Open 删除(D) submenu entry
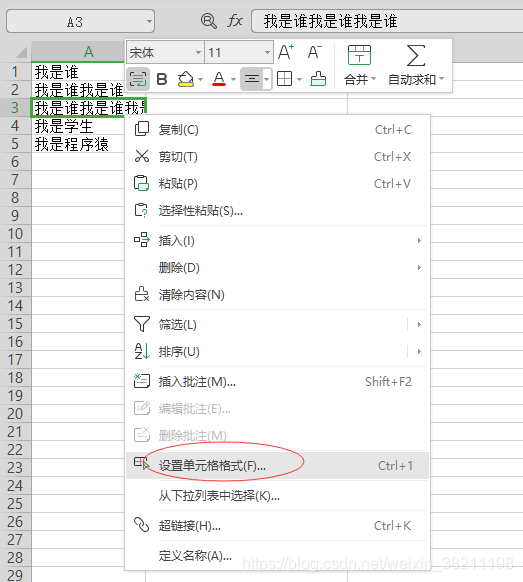Screen dimensions: 523x582 coord(277,268)
